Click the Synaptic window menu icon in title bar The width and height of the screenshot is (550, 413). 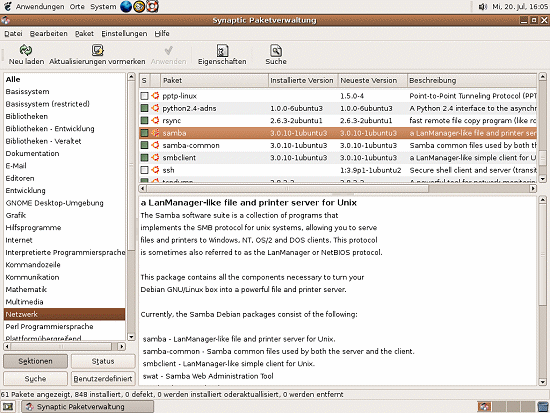5,20
